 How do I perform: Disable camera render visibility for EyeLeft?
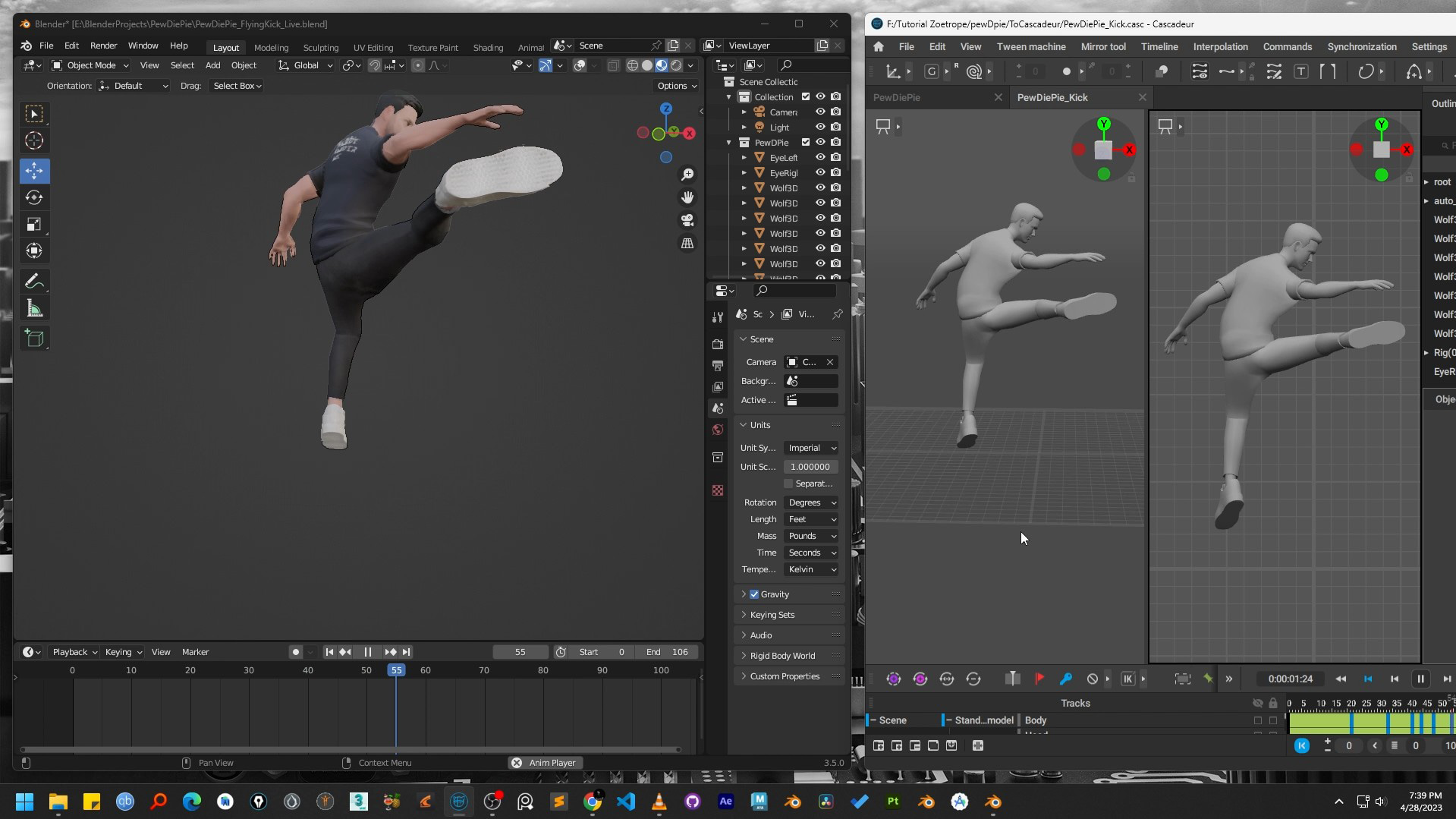[x=835, y=157]
